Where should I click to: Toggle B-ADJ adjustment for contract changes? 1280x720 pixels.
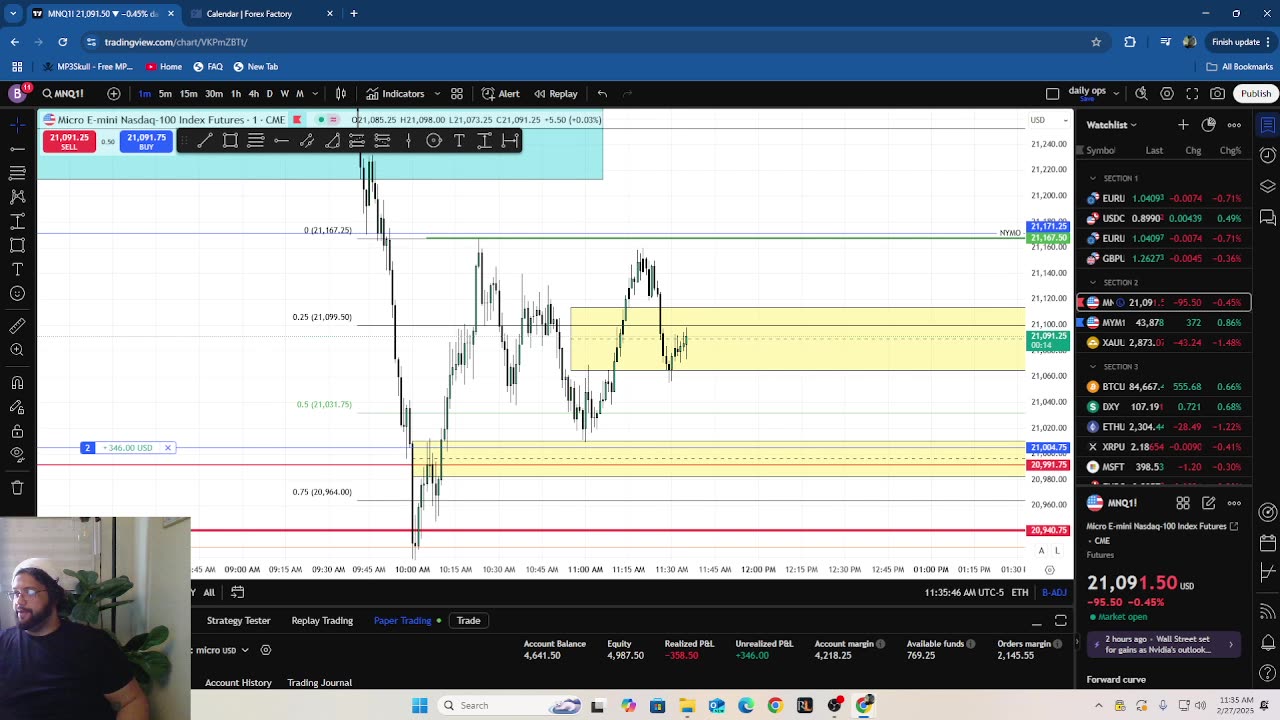(1054, 592)
